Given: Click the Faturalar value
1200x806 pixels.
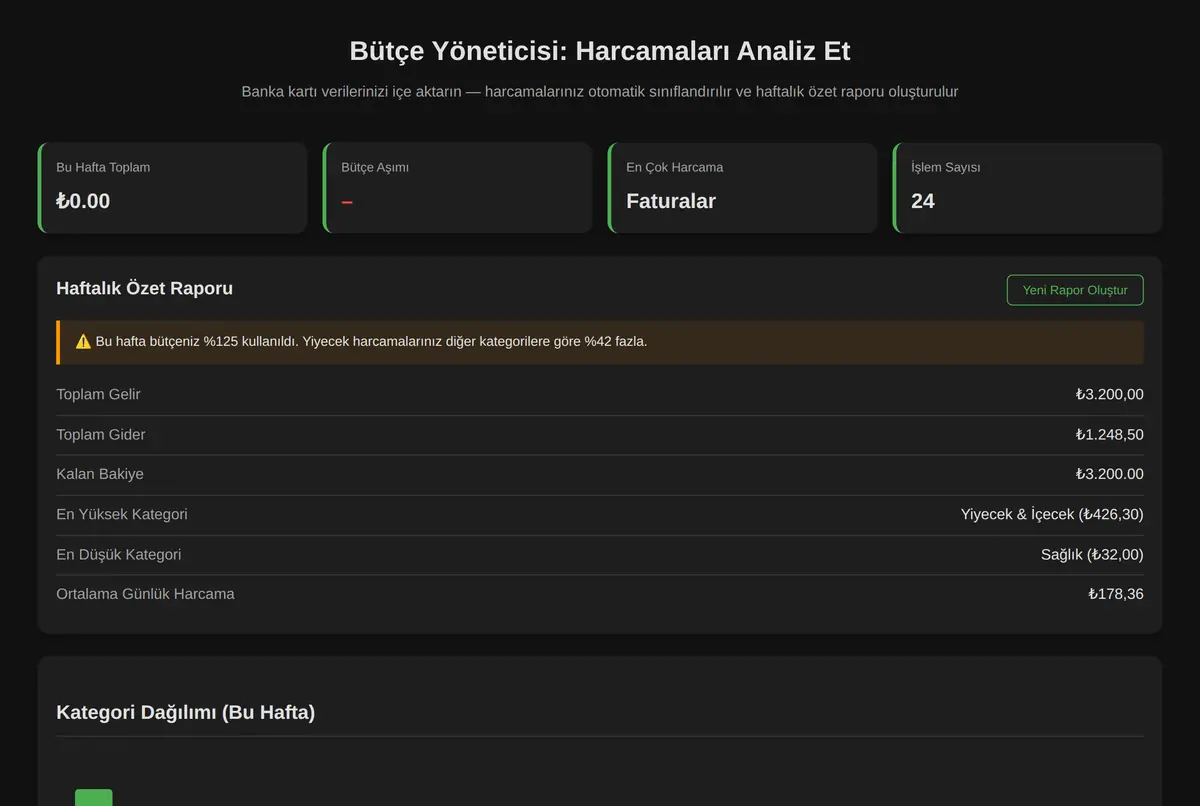Looking at the screenshot, I should click(671, 201).
